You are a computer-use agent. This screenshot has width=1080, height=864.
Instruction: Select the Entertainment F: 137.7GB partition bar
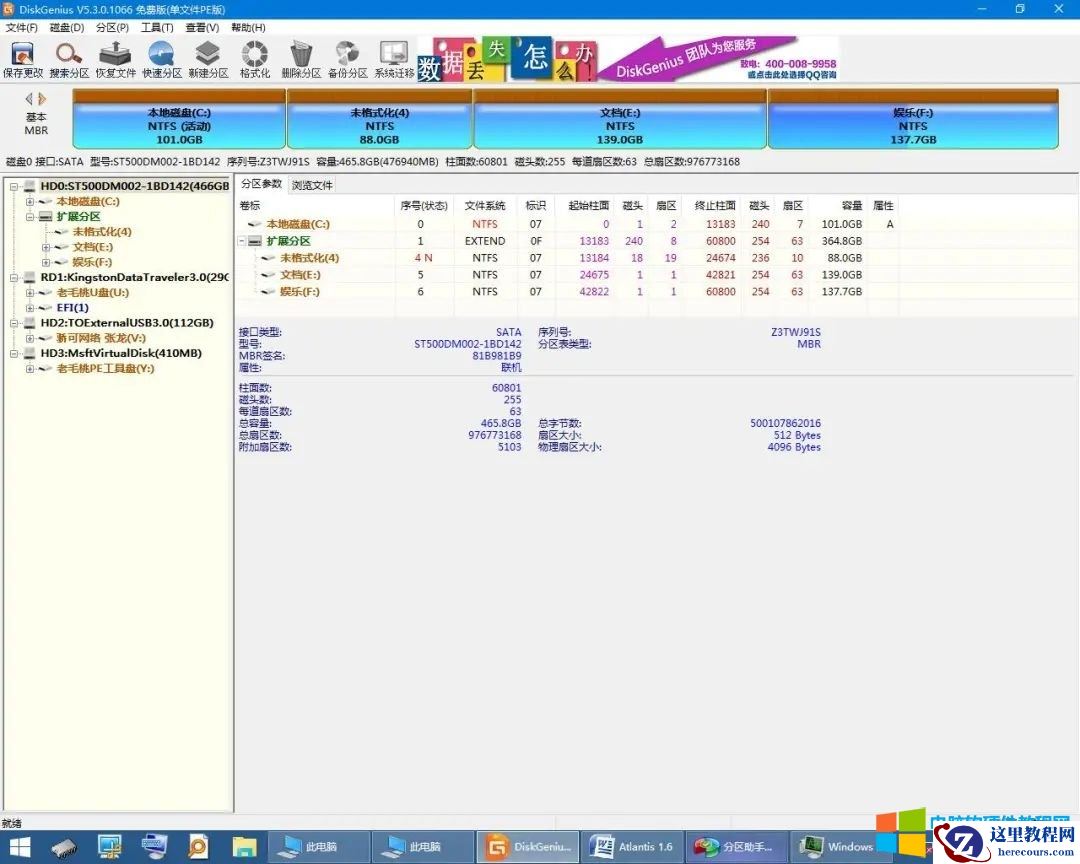(913, 119)
